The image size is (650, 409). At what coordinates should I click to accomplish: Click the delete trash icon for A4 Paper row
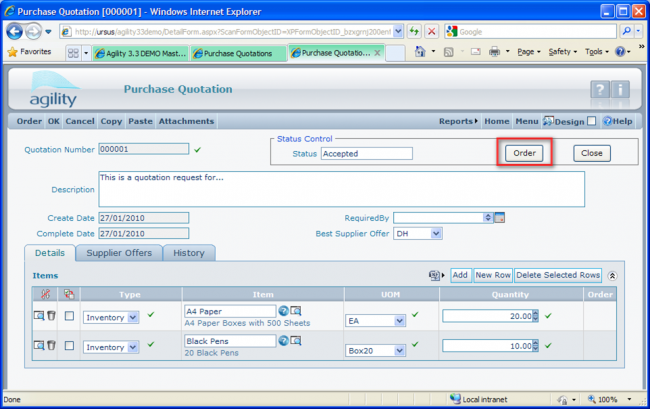(51, 316)
